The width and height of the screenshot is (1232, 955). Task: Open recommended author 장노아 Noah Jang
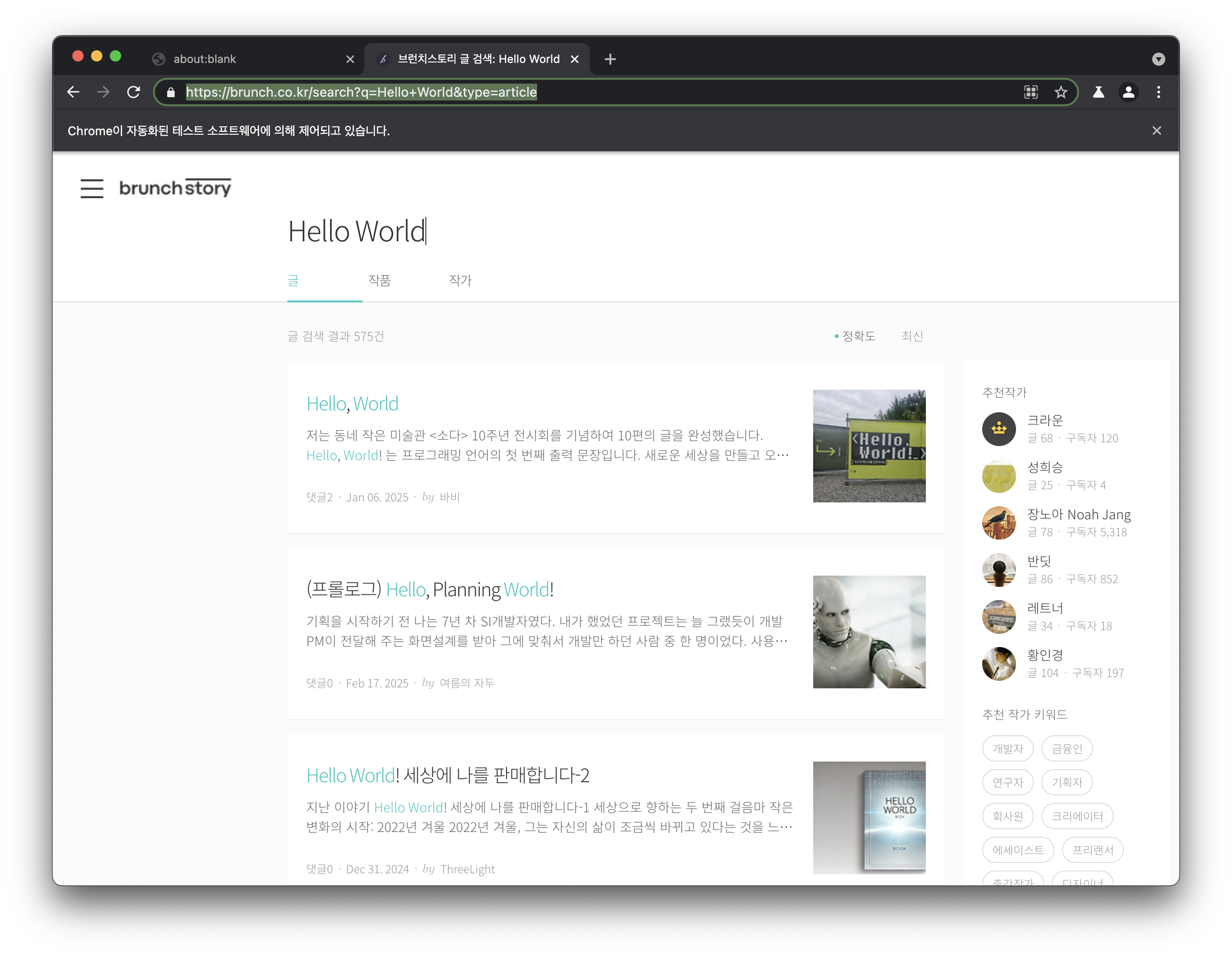(1078, 515)
